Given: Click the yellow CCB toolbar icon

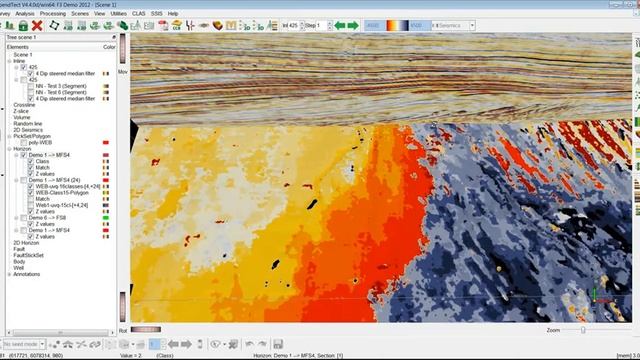Looking at the screenshot, I should (176, 26).
